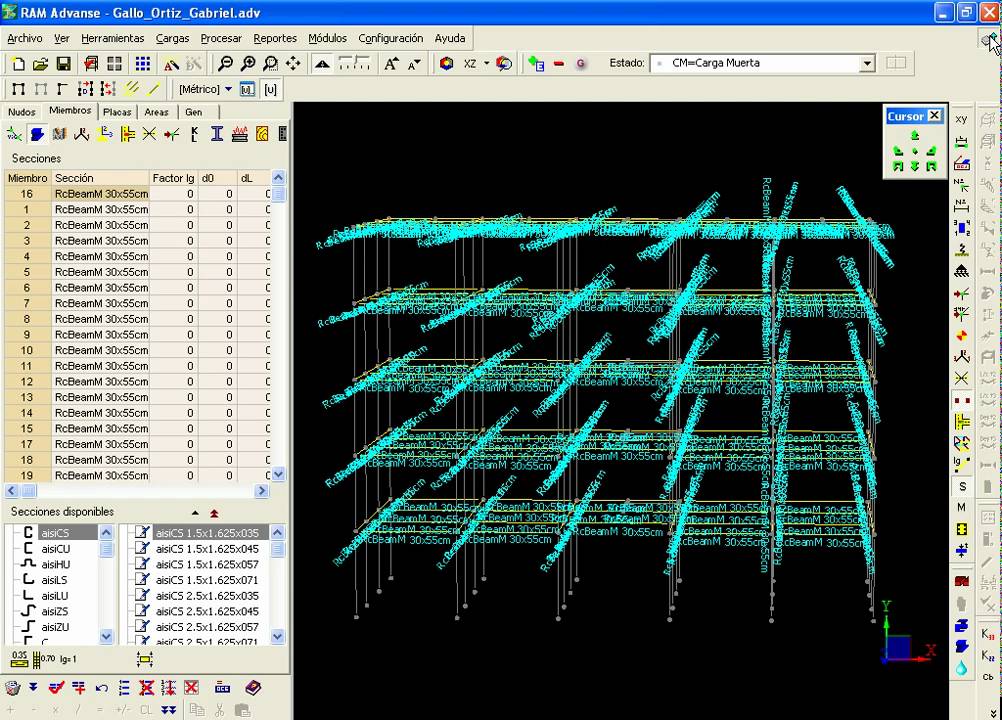Toggle the warning triangle display button
The image size is (1002, 720).
(323, 64)
